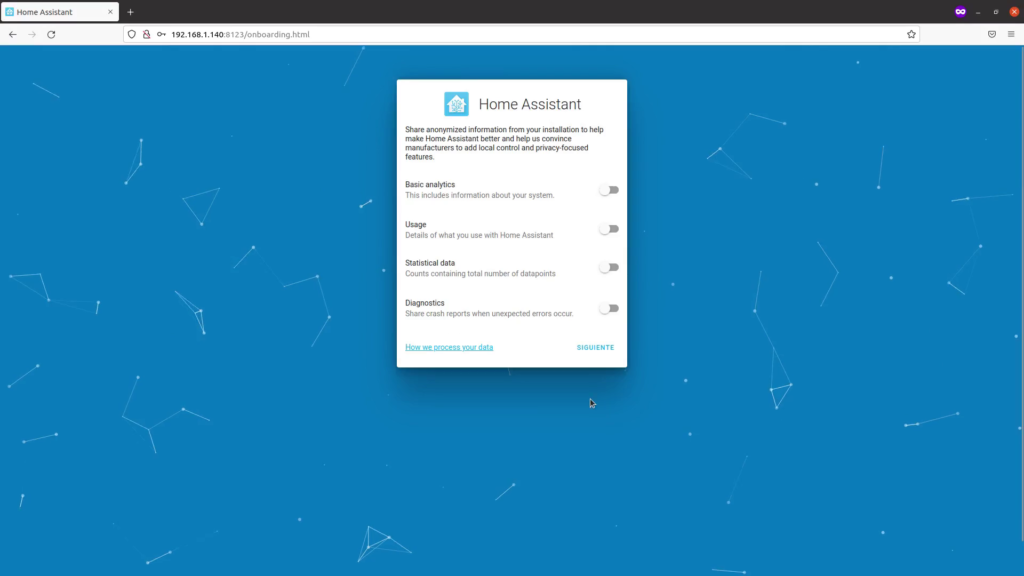The height and width of the screenshot is (576, 1024).
Task: Go back using the browser back arrow
Action: (11, 33)
